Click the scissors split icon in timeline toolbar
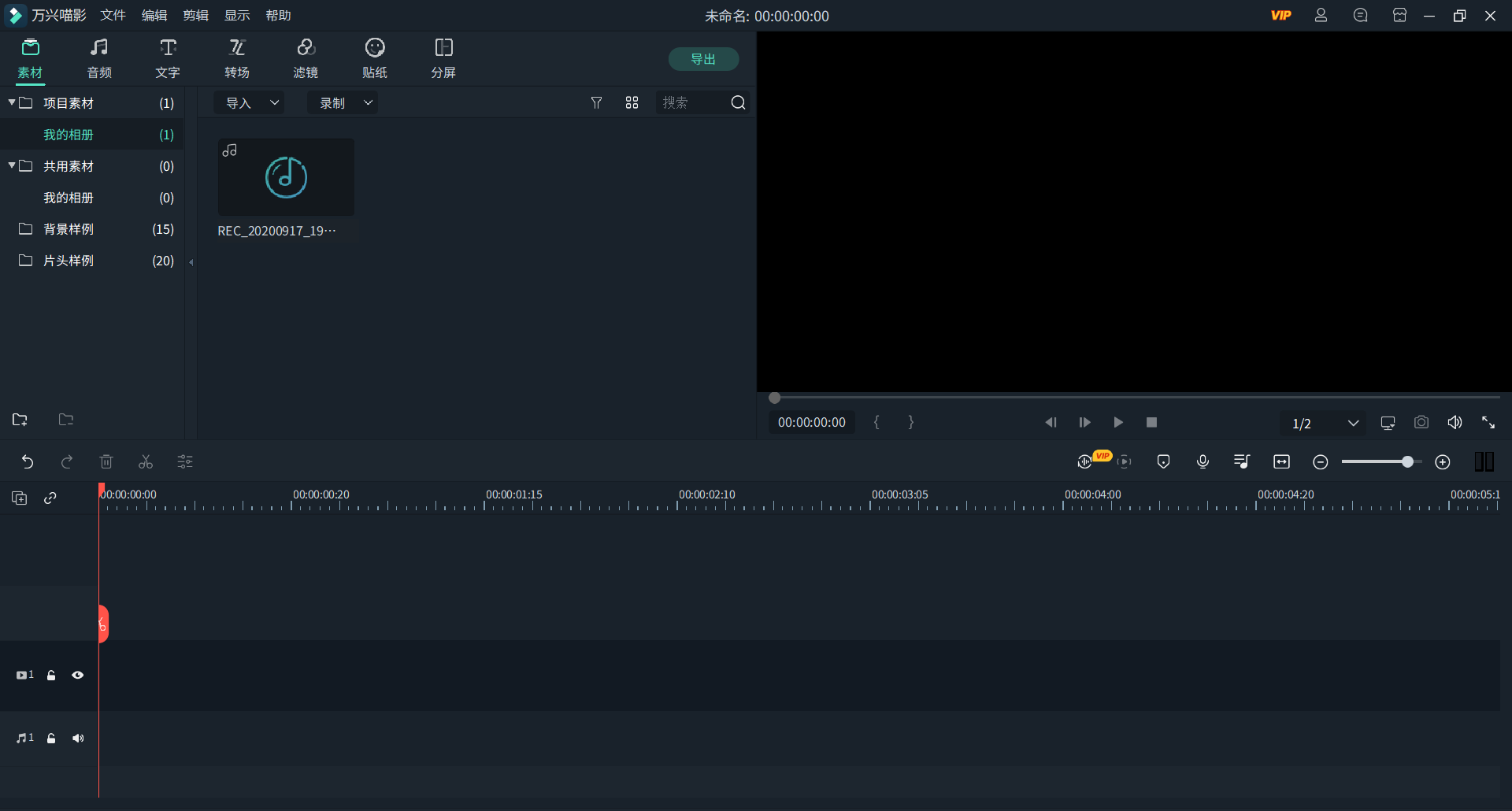Image resolution: width=1512 pixels, height=811 pixels. point(146,462)
